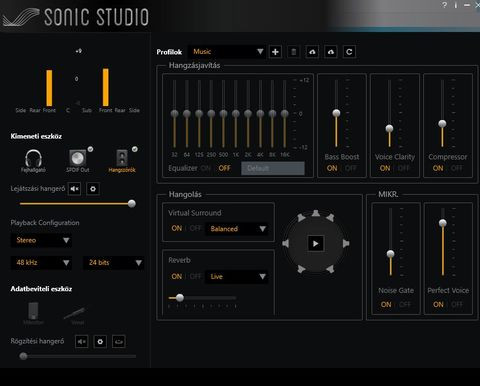Turn Noise Gate ON
The height and width of the screenshot is (386, 480).
386,304
